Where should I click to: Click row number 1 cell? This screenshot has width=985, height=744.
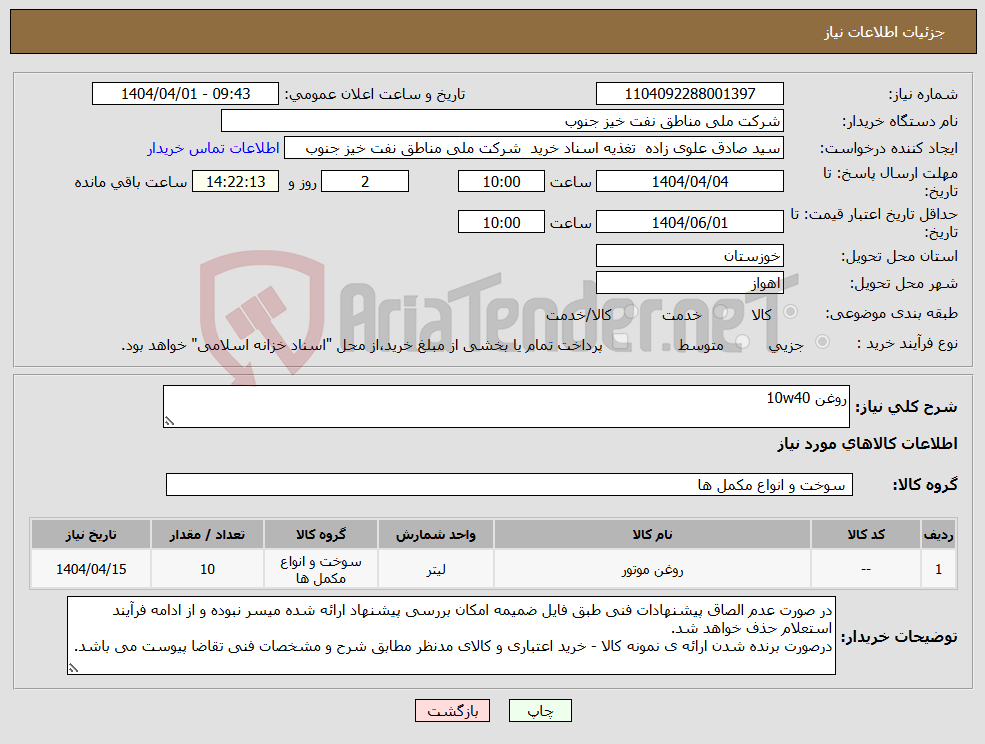click(x=938, y=569)
